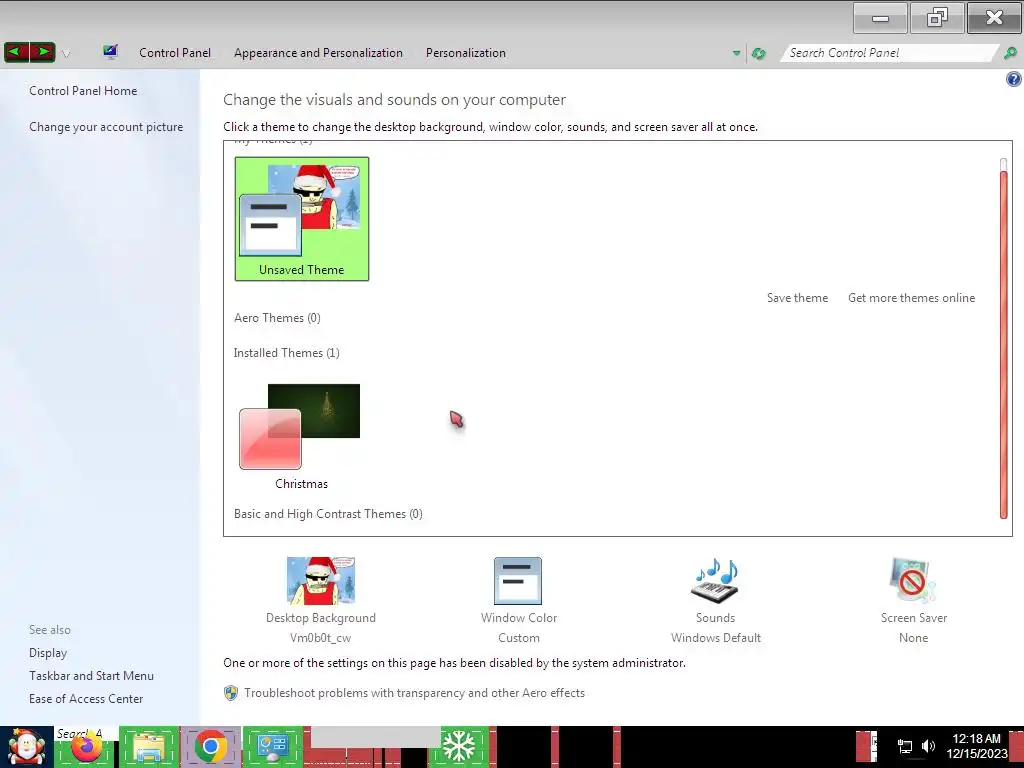Click the network tray icon
The image size is (1024, 768).
click(904, 746)
